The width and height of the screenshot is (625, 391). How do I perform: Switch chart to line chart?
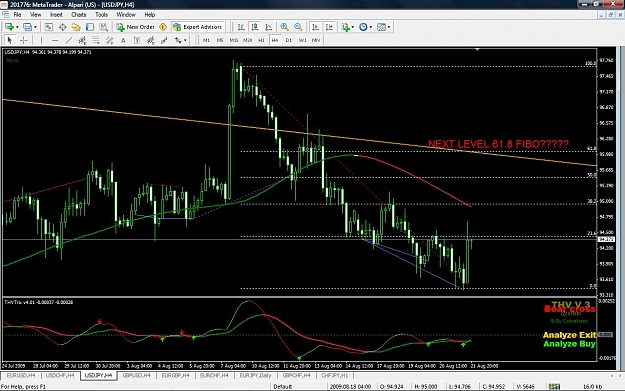pos(269,27)
